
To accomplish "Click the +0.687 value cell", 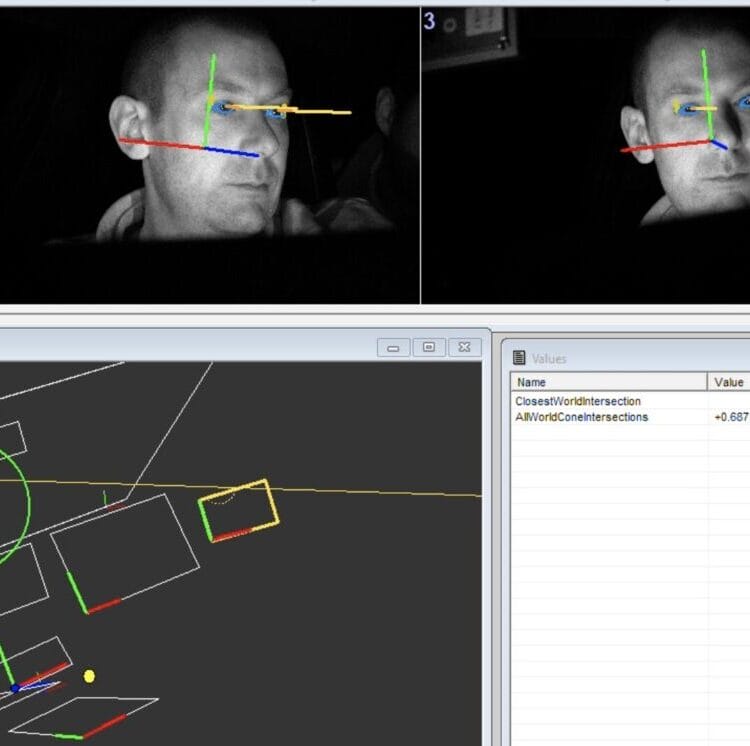I will click(x=730, y=417).
